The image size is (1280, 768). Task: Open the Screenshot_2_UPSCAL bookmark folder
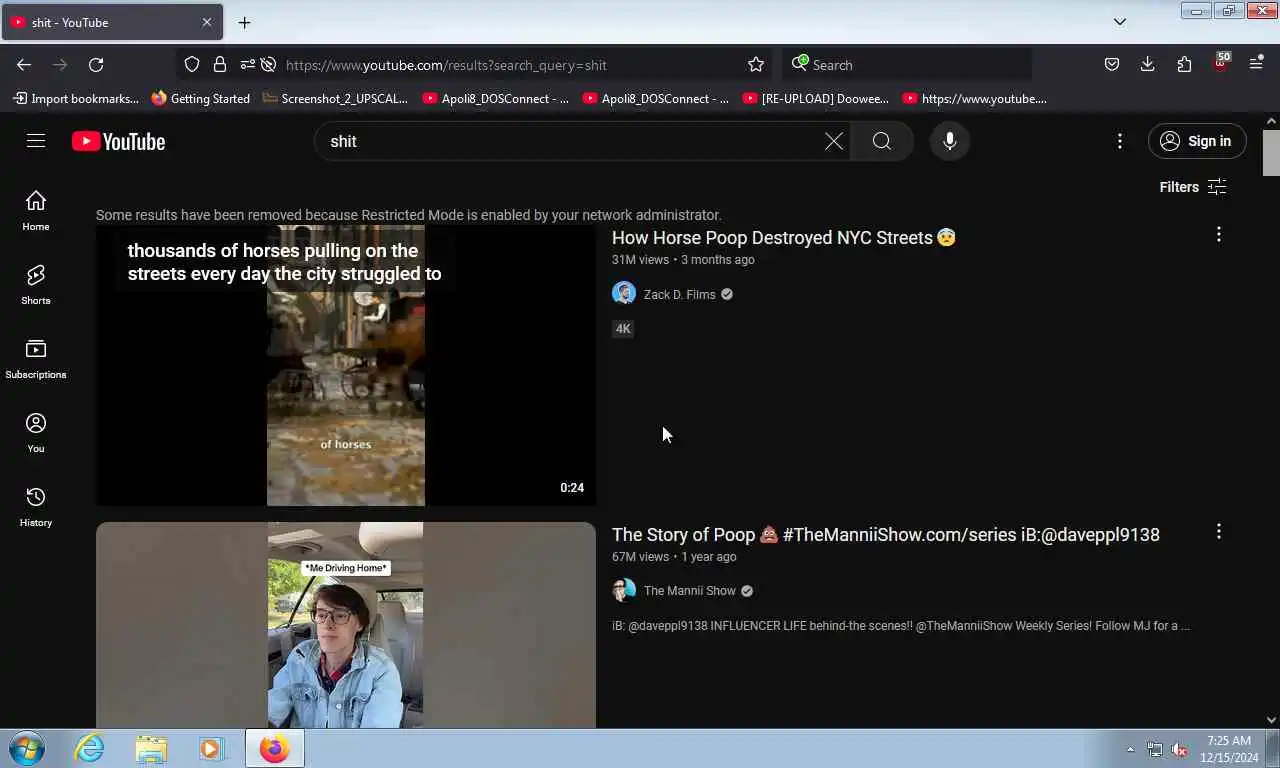pos(335,99)
